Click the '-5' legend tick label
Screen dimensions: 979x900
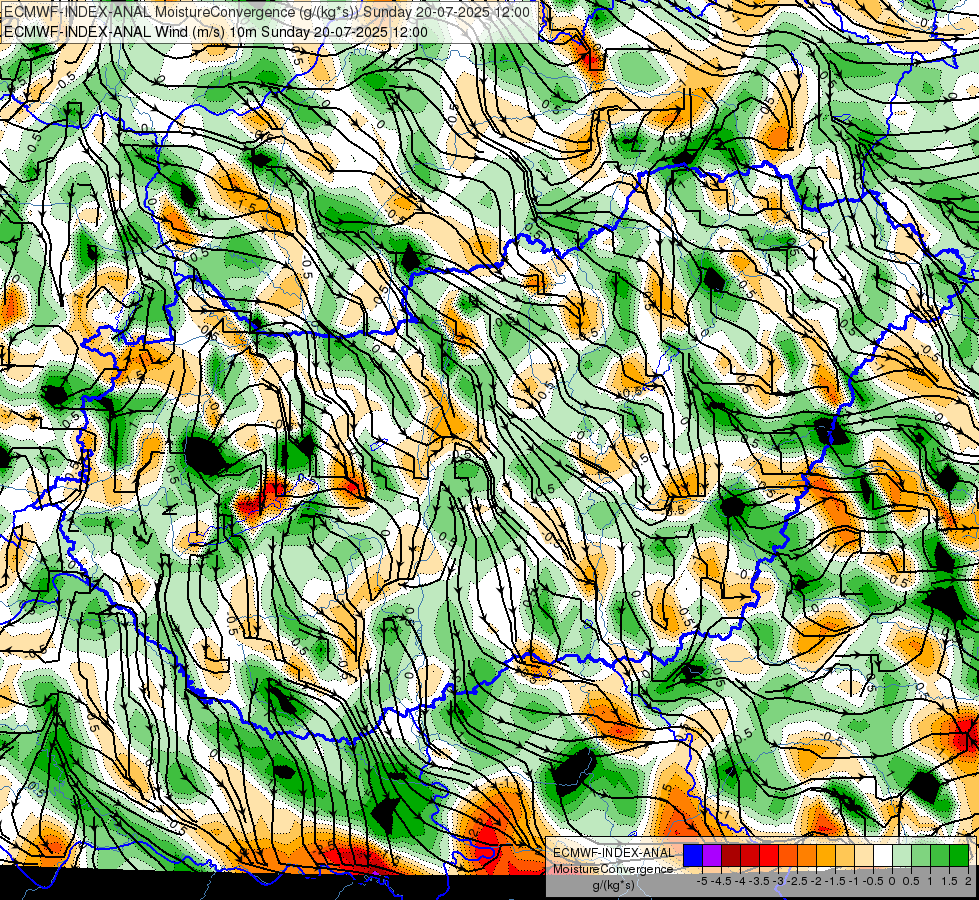pyautogui.click(x=702, y=881)
